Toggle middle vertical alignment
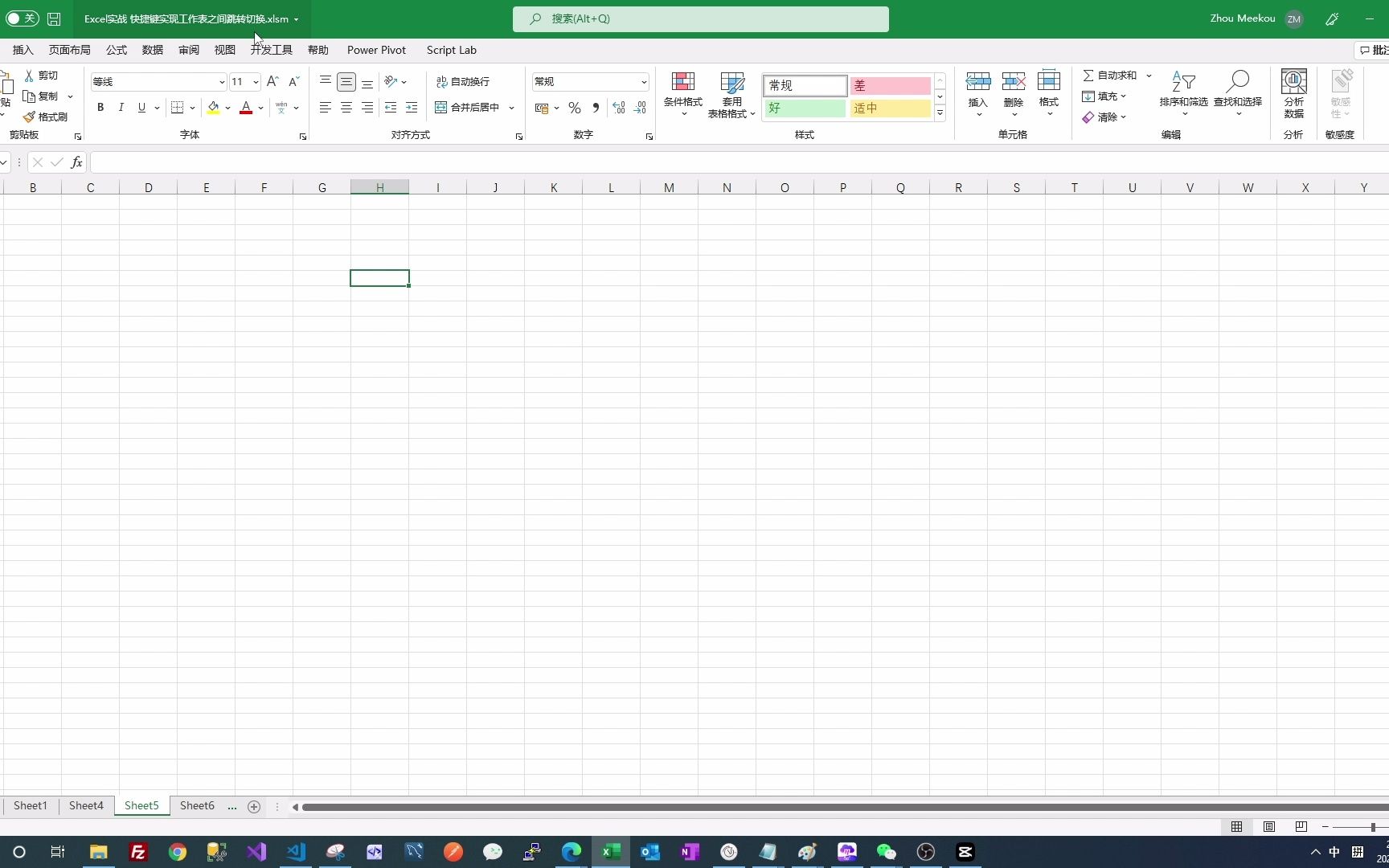The image size is (1389, 868). click(346, 82)
